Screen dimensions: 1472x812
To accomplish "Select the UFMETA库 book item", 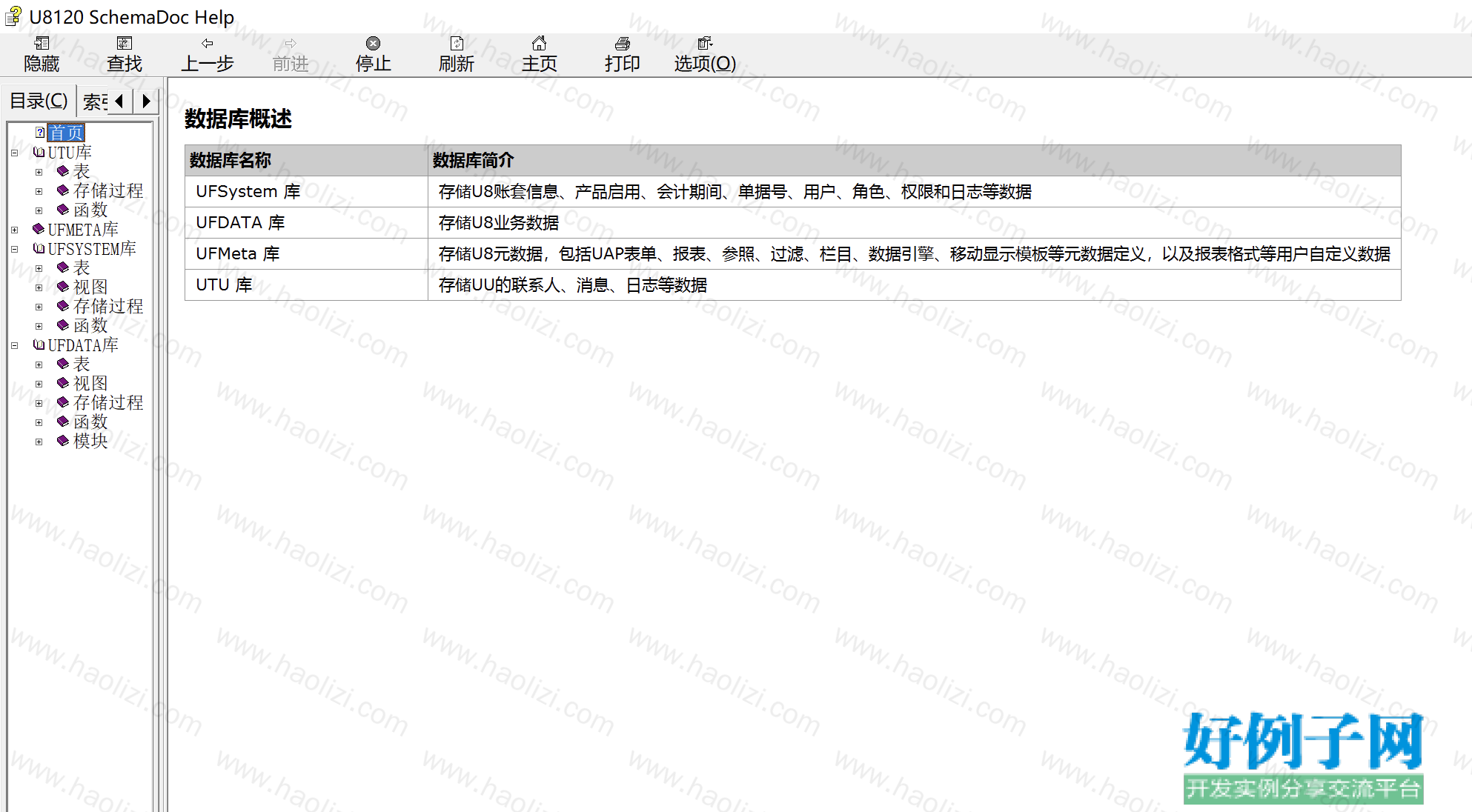I will tap(83, 230).
